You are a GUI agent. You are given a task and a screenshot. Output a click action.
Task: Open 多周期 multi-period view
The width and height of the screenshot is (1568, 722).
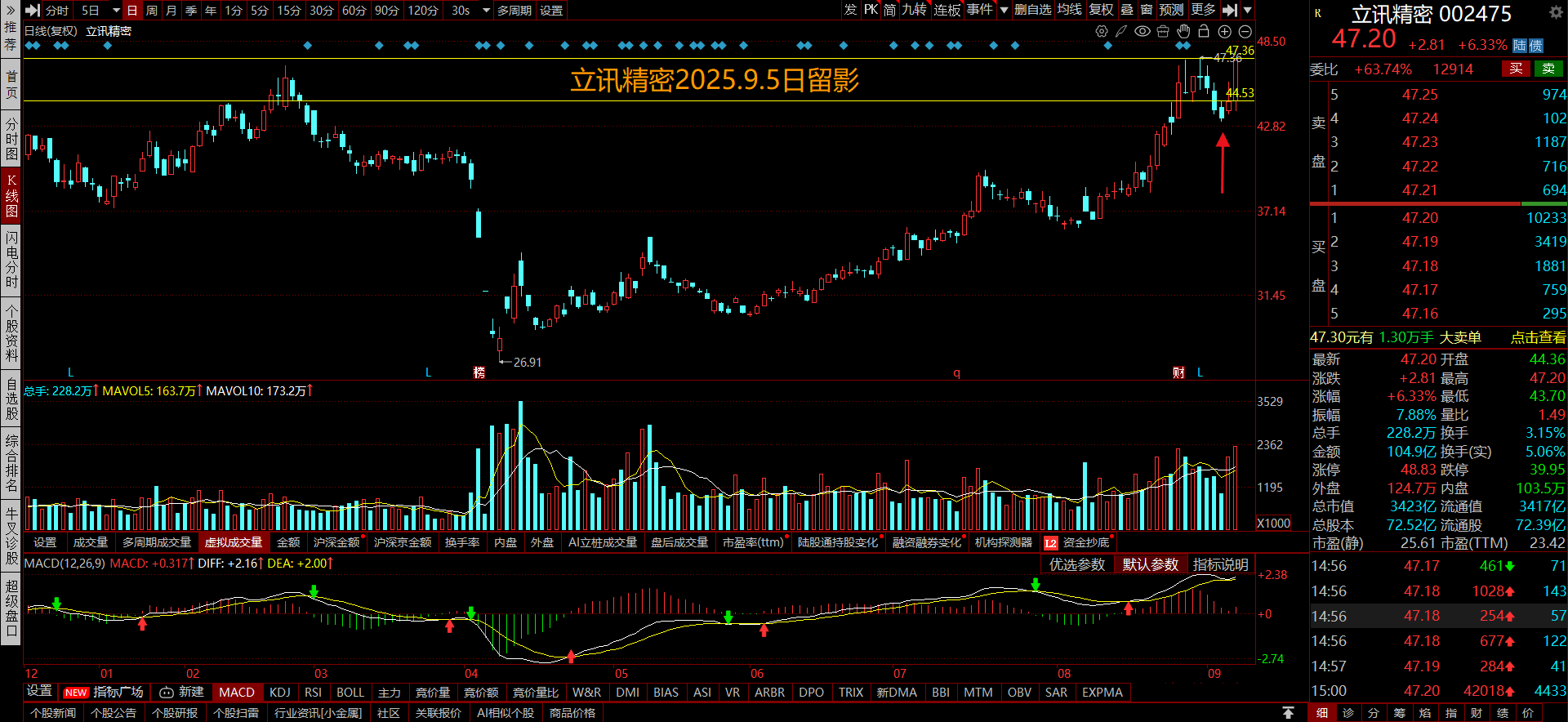click(x=514, y=11)
